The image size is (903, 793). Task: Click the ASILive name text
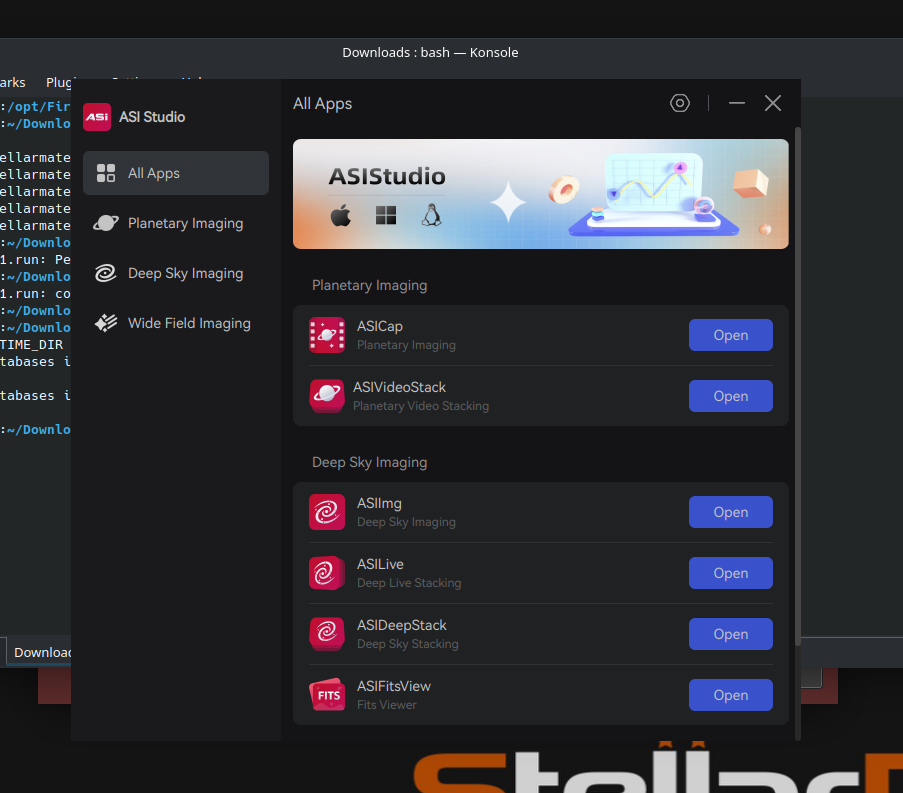point(380,564)
